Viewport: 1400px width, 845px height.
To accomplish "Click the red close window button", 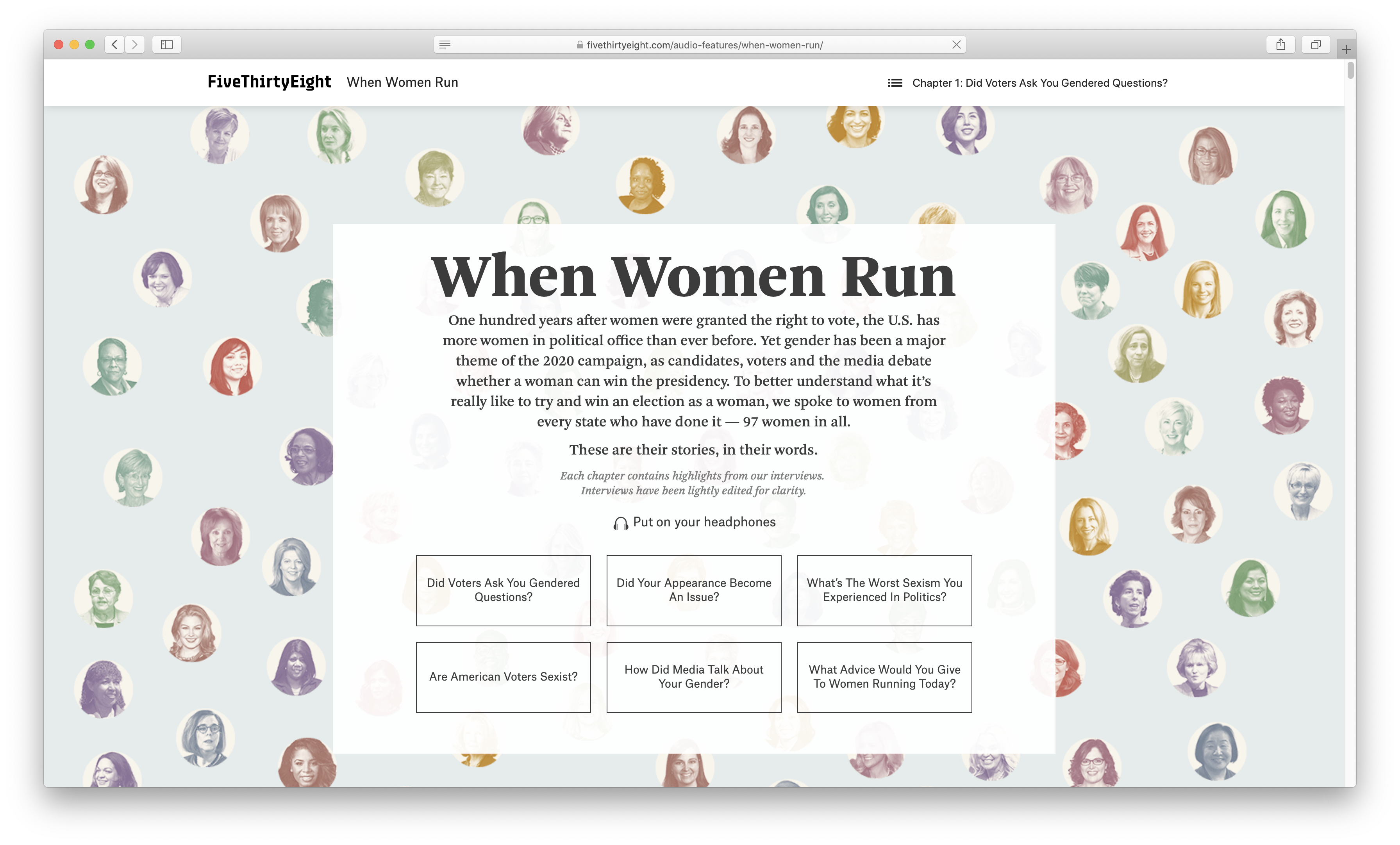I will click(59, 44).
